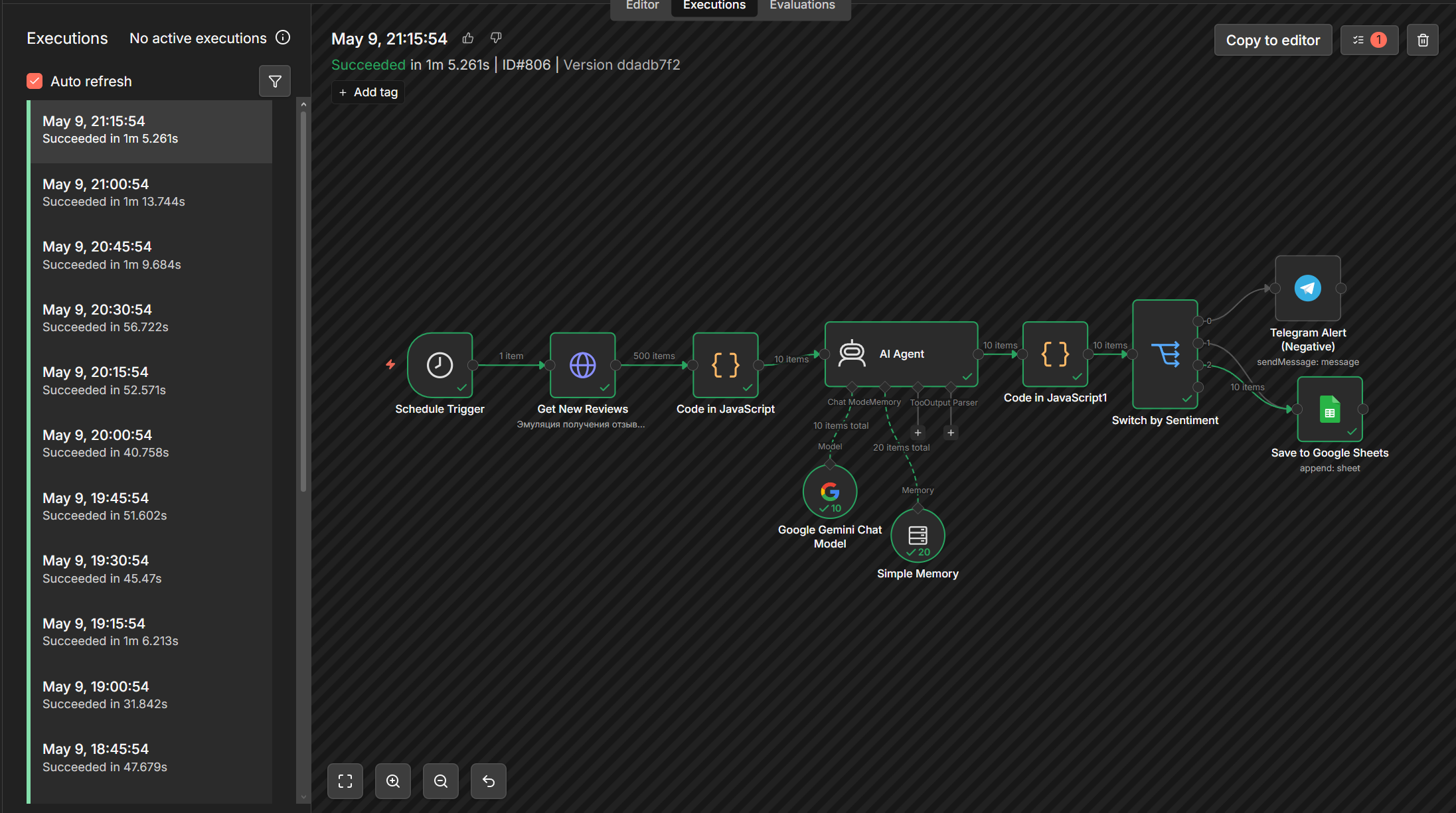
Task: Zoom out on the canvas
Action: tap(441, 781)
